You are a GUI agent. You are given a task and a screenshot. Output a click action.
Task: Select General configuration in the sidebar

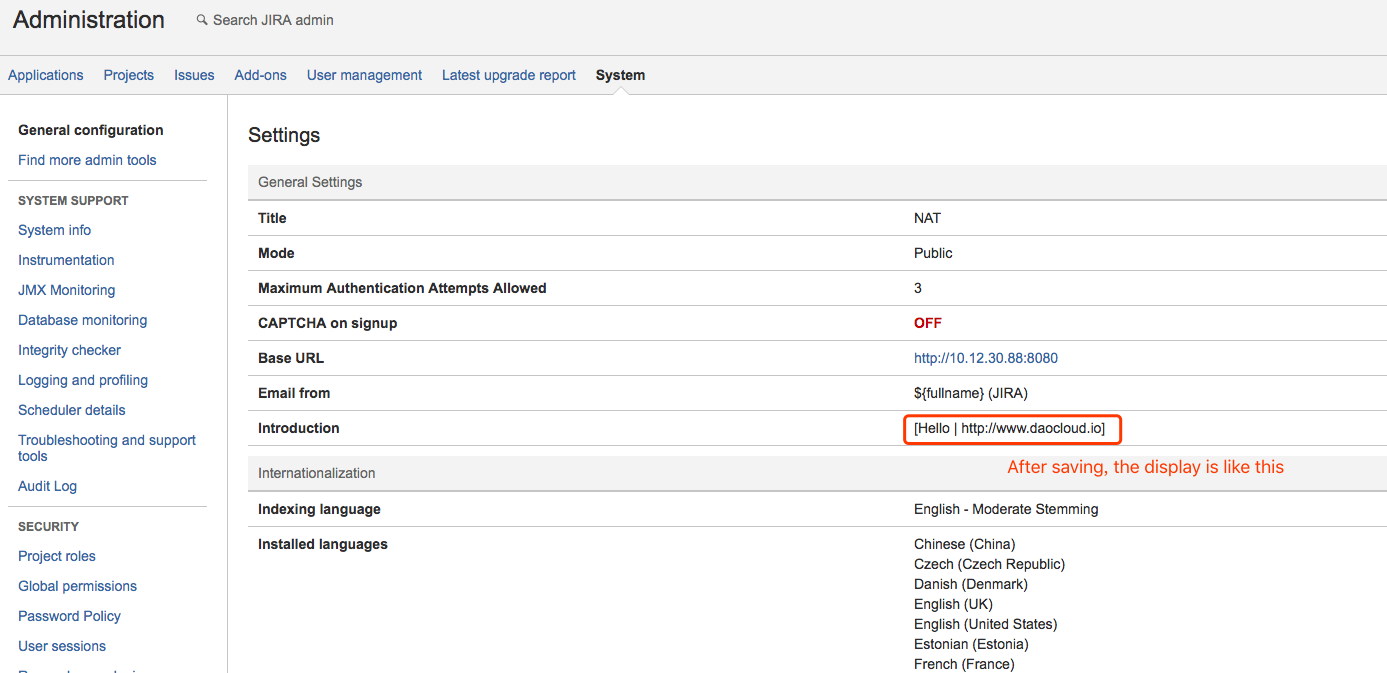91,130
